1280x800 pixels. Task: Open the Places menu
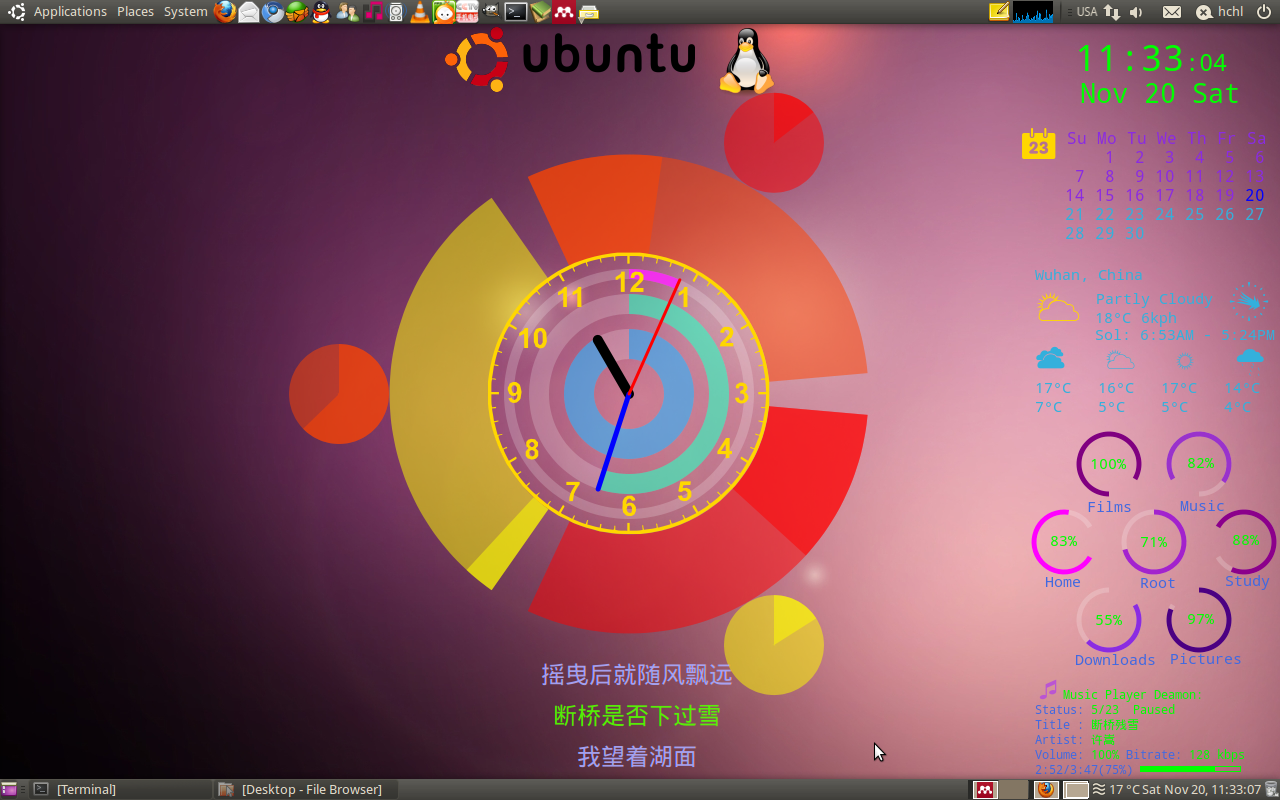[135, 12]
